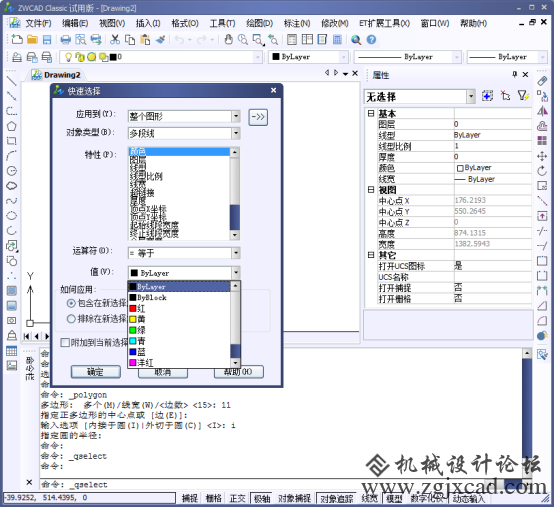Click the select objects button in Quick Select dialog
554x508 pixels.
(x=258, y=117)
